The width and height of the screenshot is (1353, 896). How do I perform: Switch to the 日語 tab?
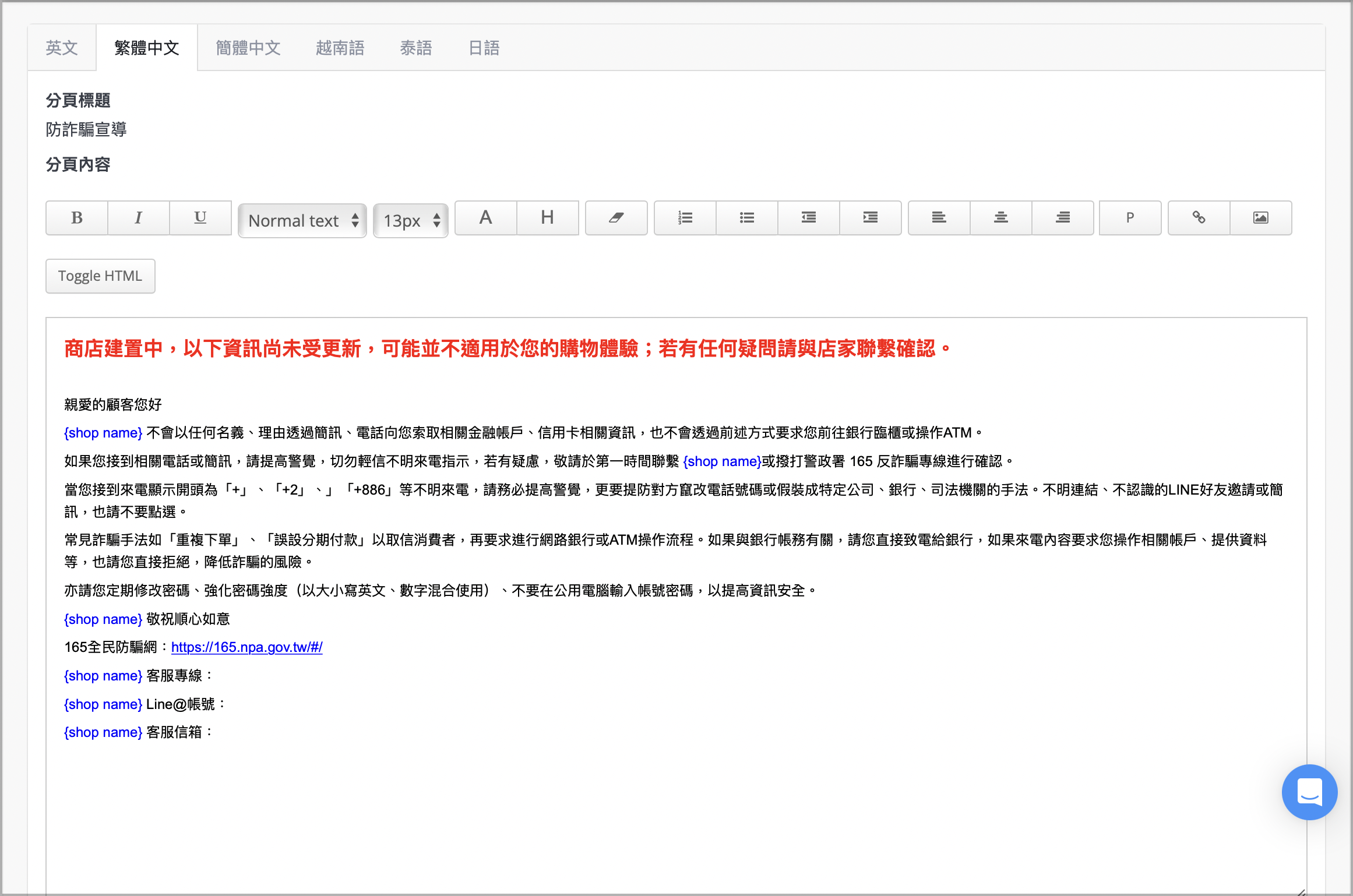484,48
